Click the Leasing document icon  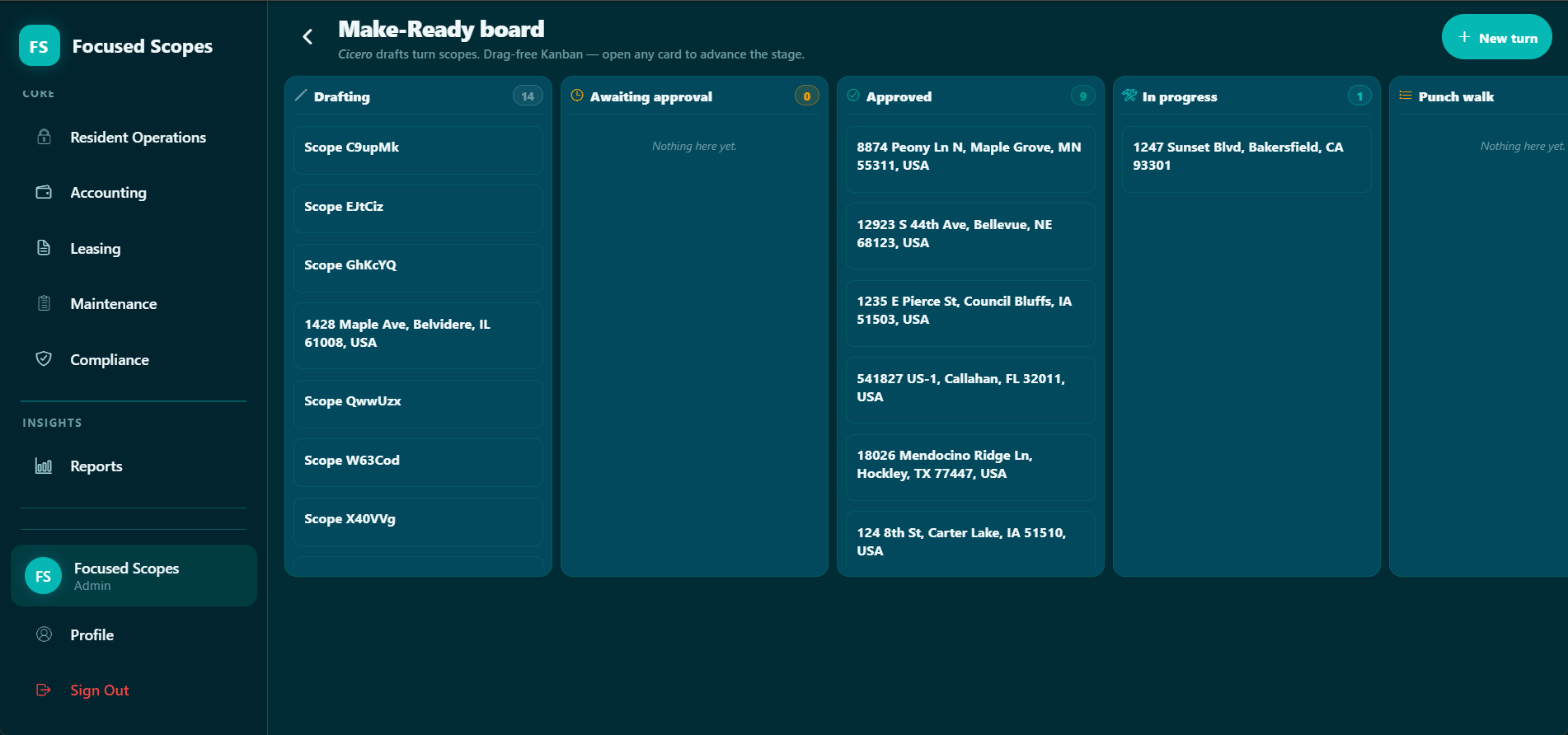pos(45,248)
